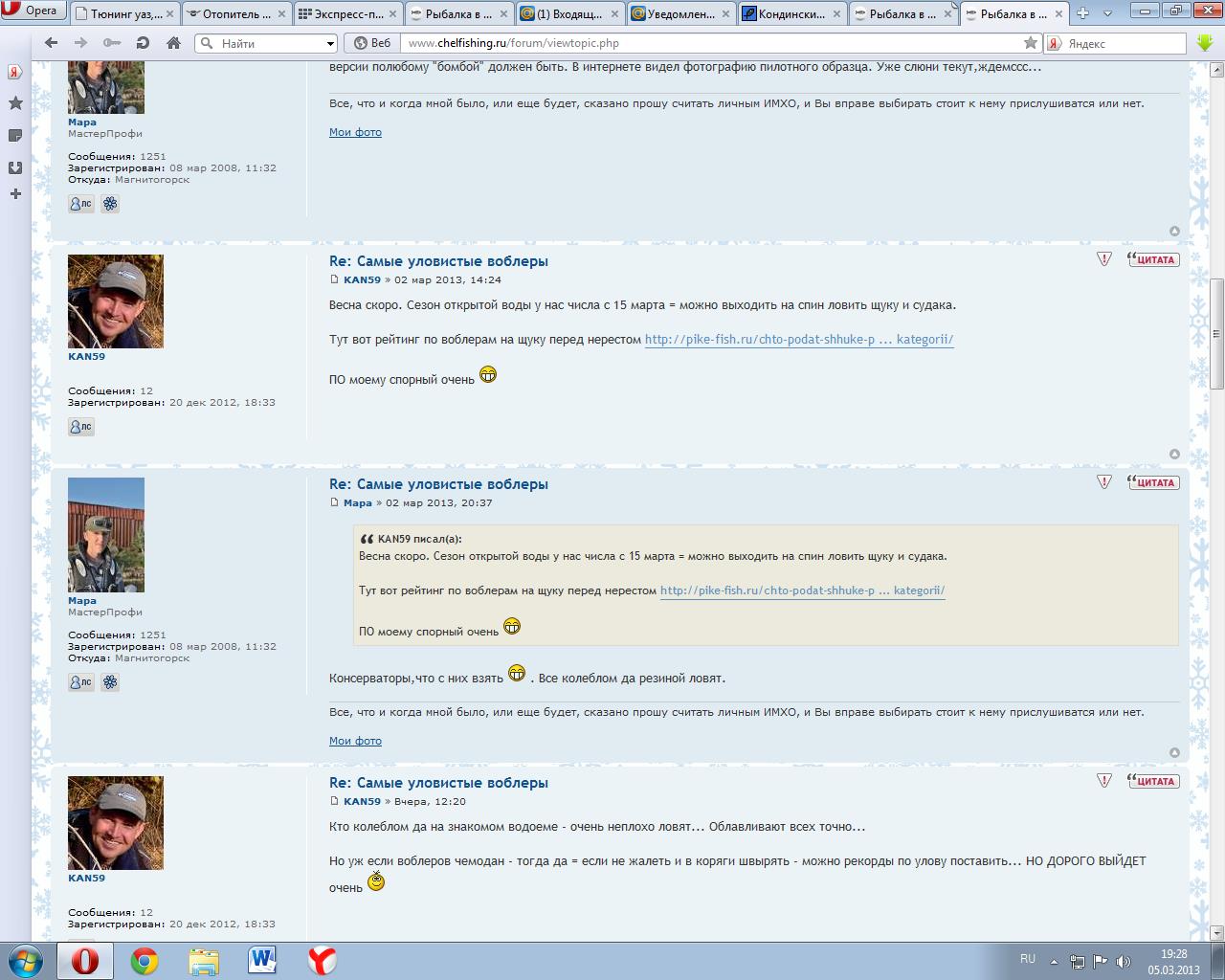
Task: Open Microsoft Word from the taskbar
Action: pos(262,961)
